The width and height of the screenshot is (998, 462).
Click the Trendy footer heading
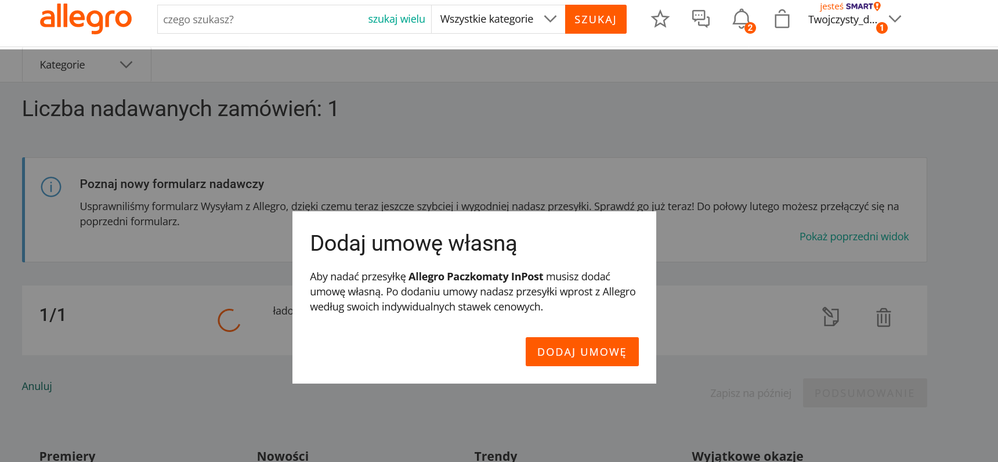click(496, 456)
